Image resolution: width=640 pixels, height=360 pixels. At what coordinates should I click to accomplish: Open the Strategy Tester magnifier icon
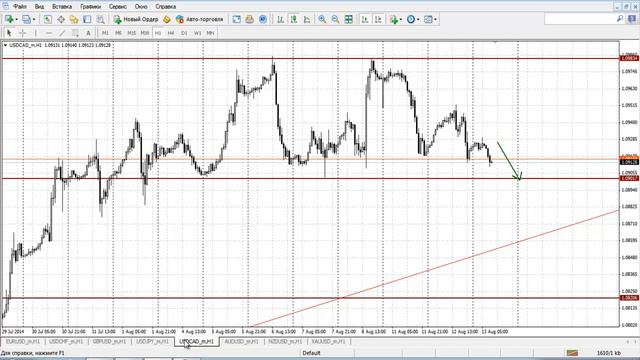[100, 19]
